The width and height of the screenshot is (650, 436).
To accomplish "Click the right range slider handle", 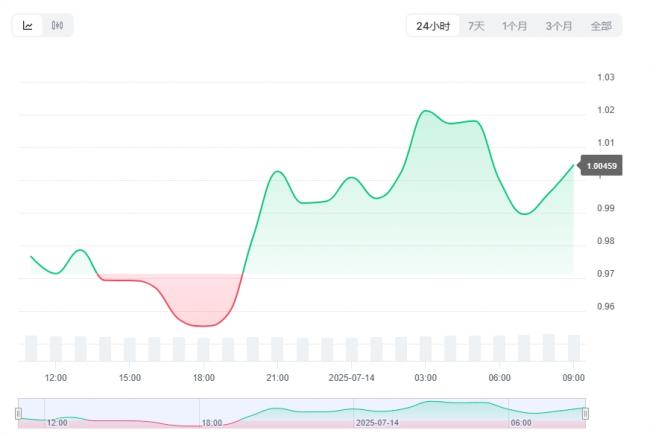I will [585, 413].
